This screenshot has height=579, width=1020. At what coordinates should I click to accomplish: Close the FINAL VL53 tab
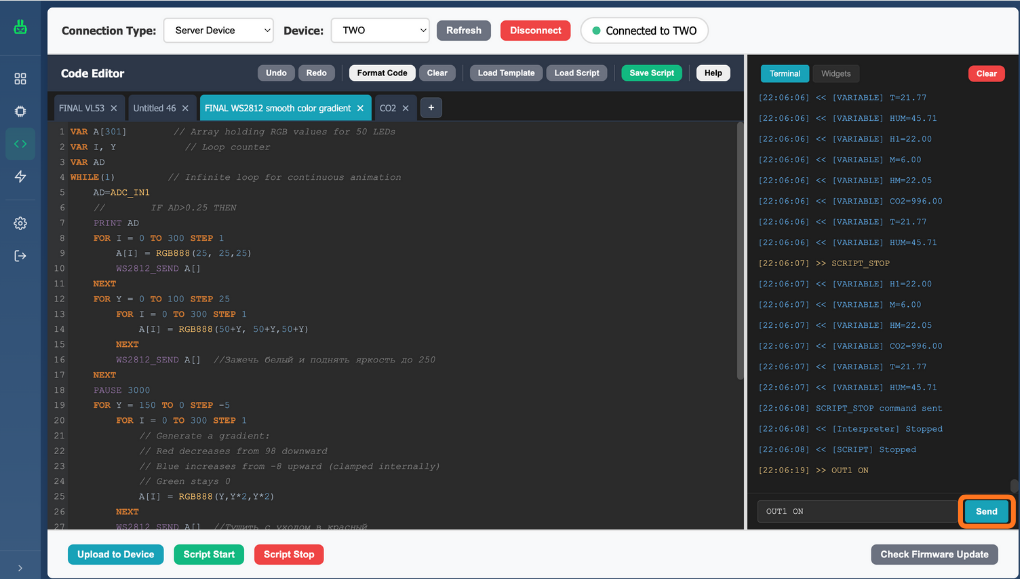click(114, 108)
